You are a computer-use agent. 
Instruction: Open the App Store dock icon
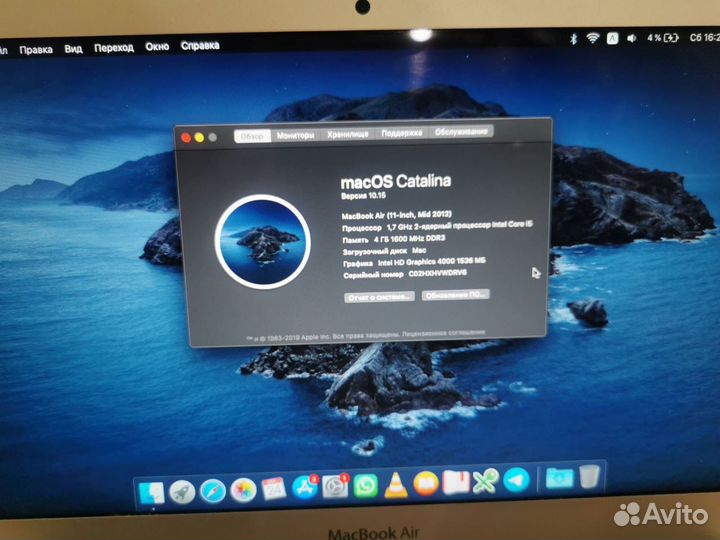[304, 487]
